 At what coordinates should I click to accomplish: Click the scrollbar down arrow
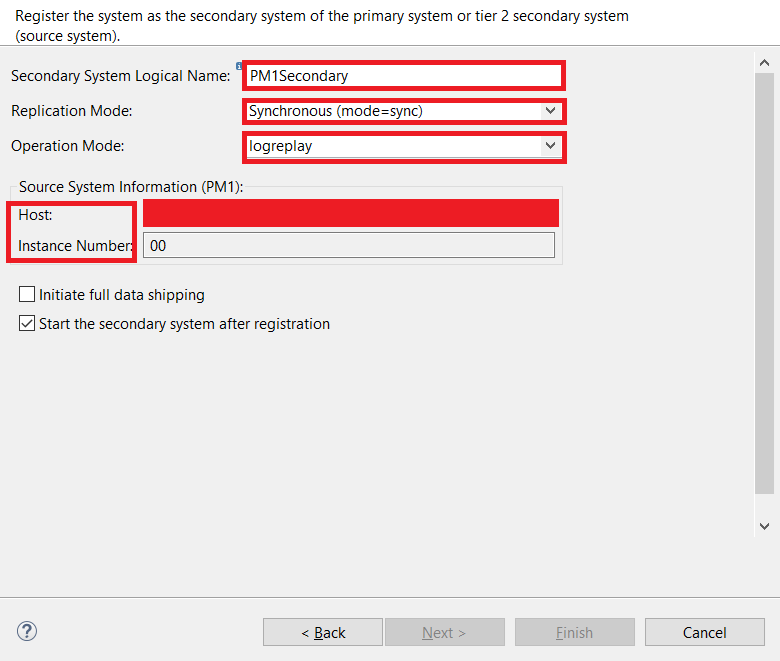(x=765, y=525)
